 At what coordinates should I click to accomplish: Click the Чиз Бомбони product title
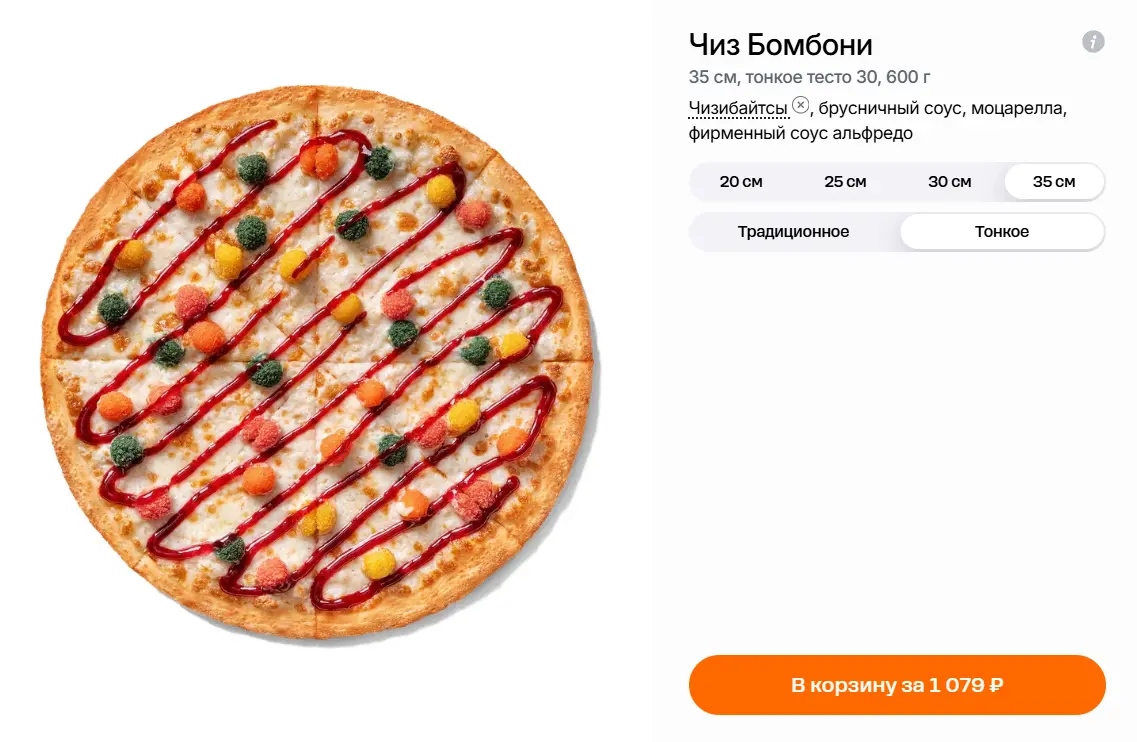[x=780, y=45]
